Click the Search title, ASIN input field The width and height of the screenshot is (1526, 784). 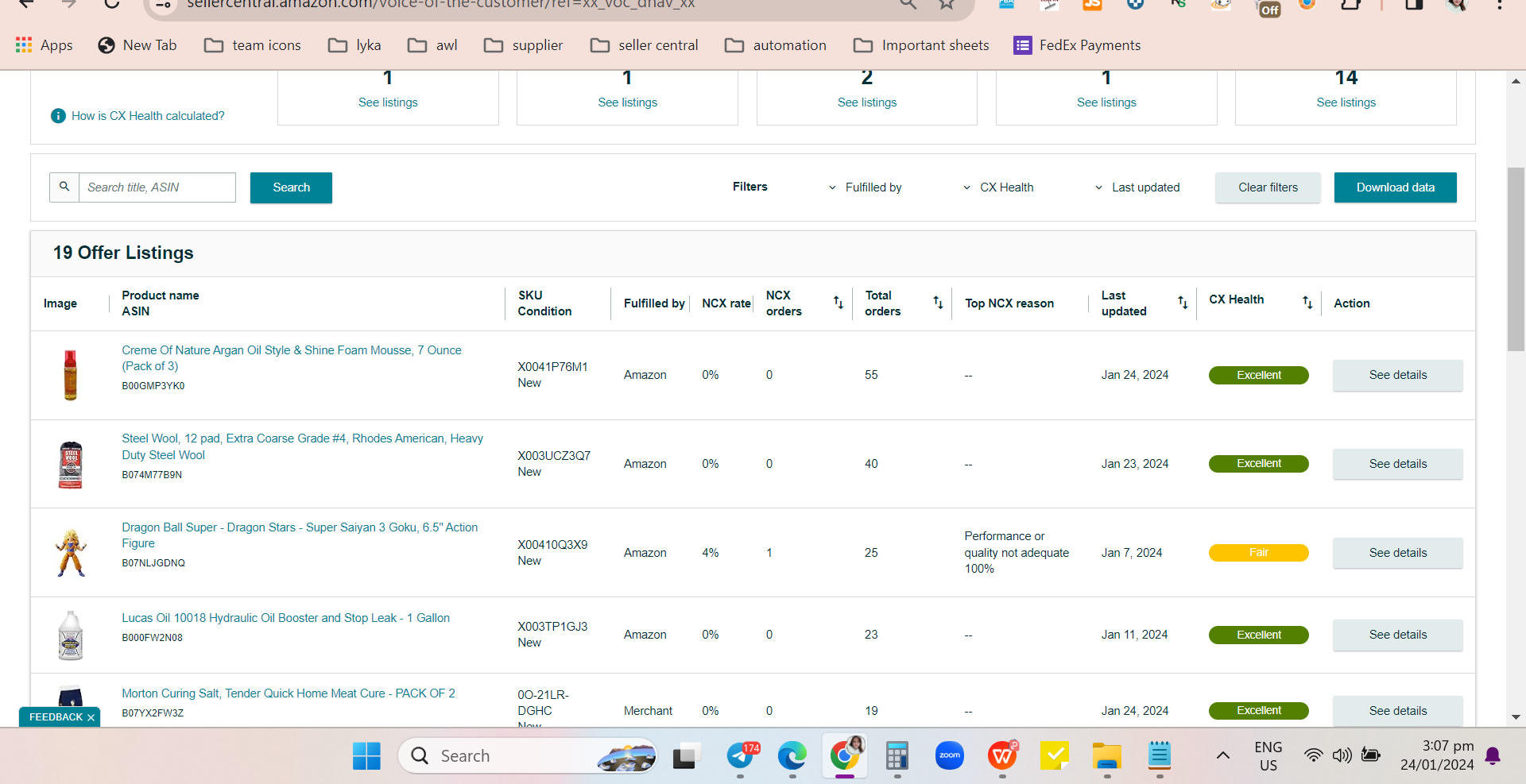point(157,187)
